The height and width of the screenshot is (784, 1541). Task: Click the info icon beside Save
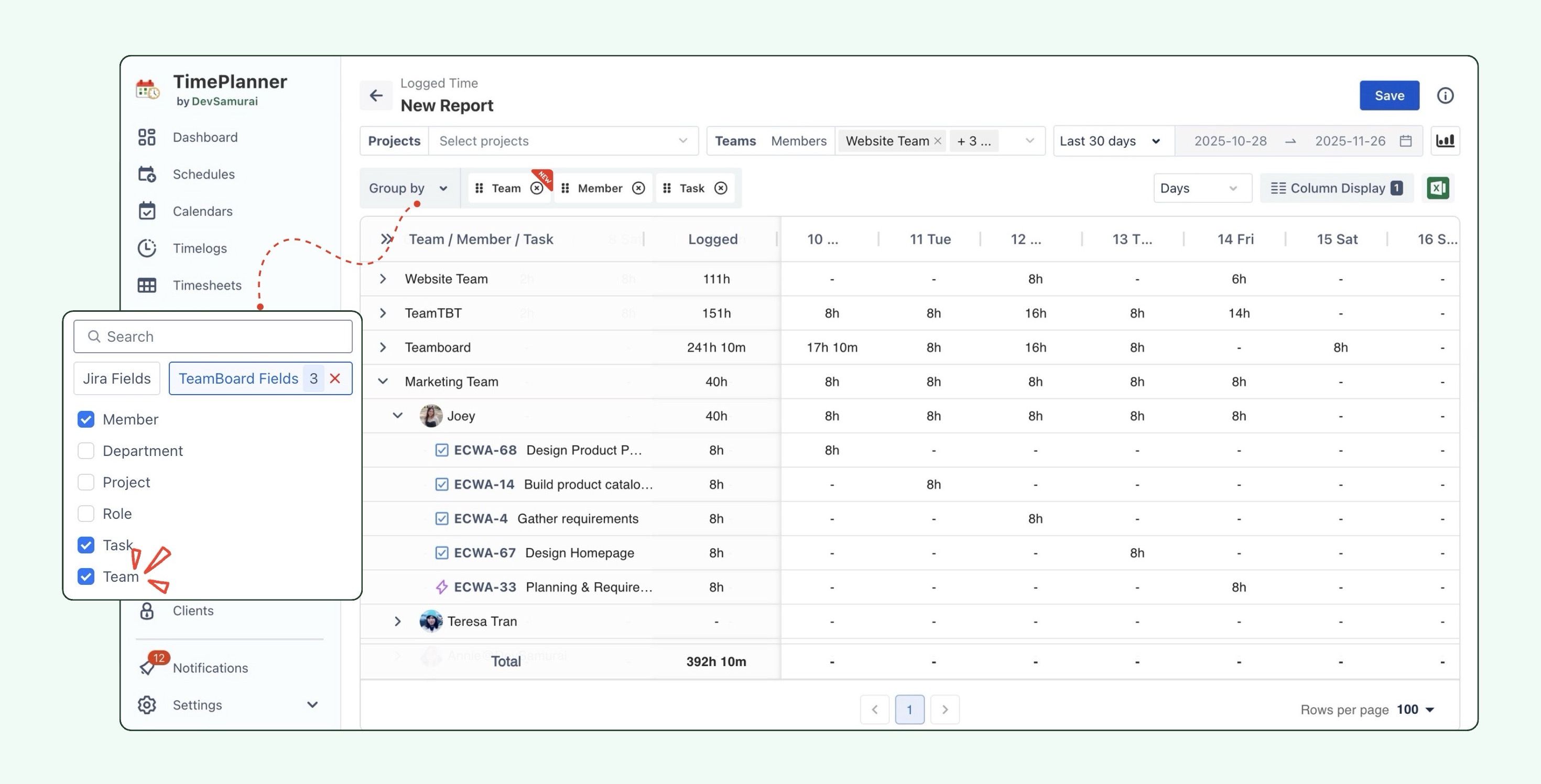click(1445, 96)
